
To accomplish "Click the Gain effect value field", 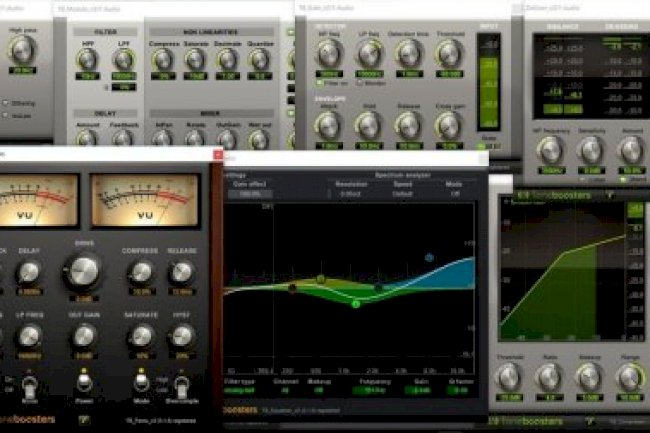I will coord(250,194).
